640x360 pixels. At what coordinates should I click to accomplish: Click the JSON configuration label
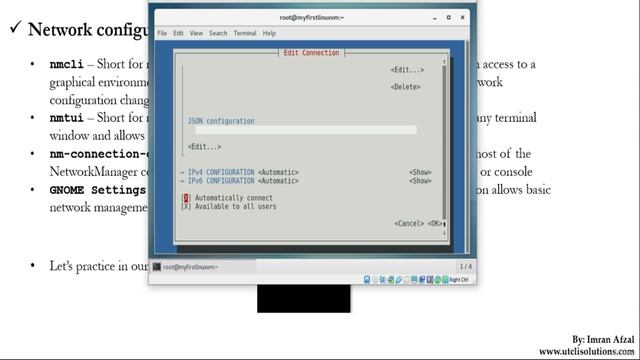click(x=221, y=121)
